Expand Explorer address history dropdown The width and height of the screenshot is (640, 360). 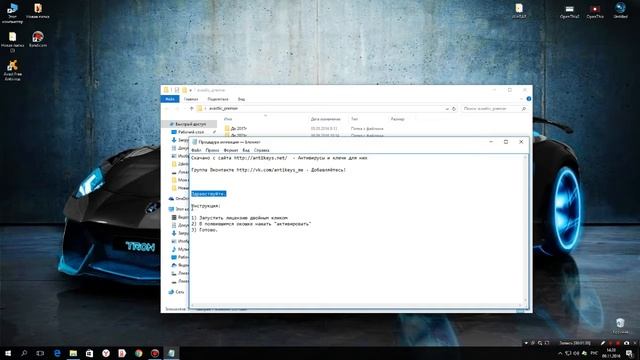(x=447, y=109)
